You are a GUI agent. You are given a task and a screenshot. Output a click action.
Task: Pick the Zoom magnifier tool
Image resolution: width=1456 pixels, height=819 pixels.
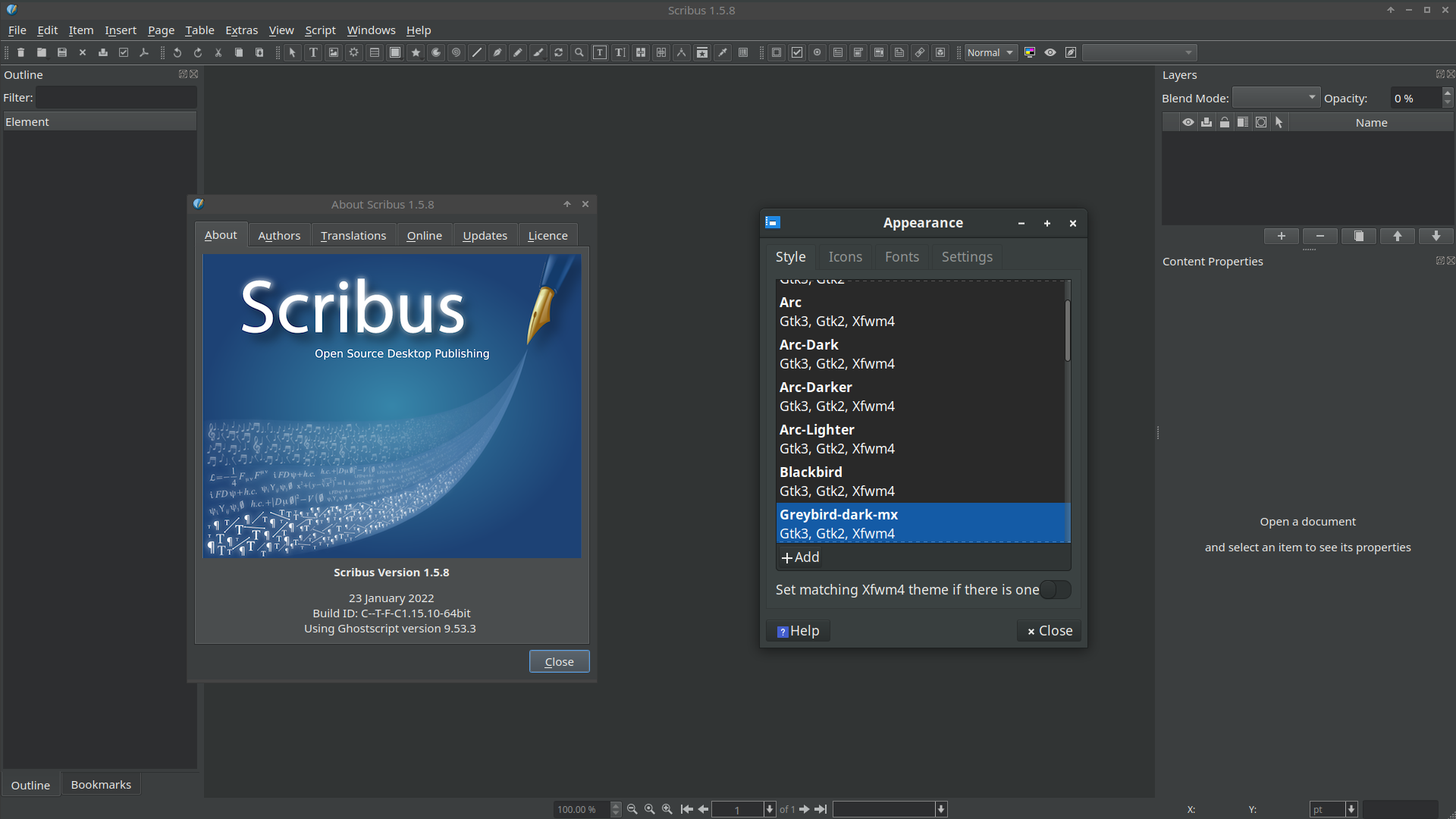pyautogui.click(x=579, y=52)
